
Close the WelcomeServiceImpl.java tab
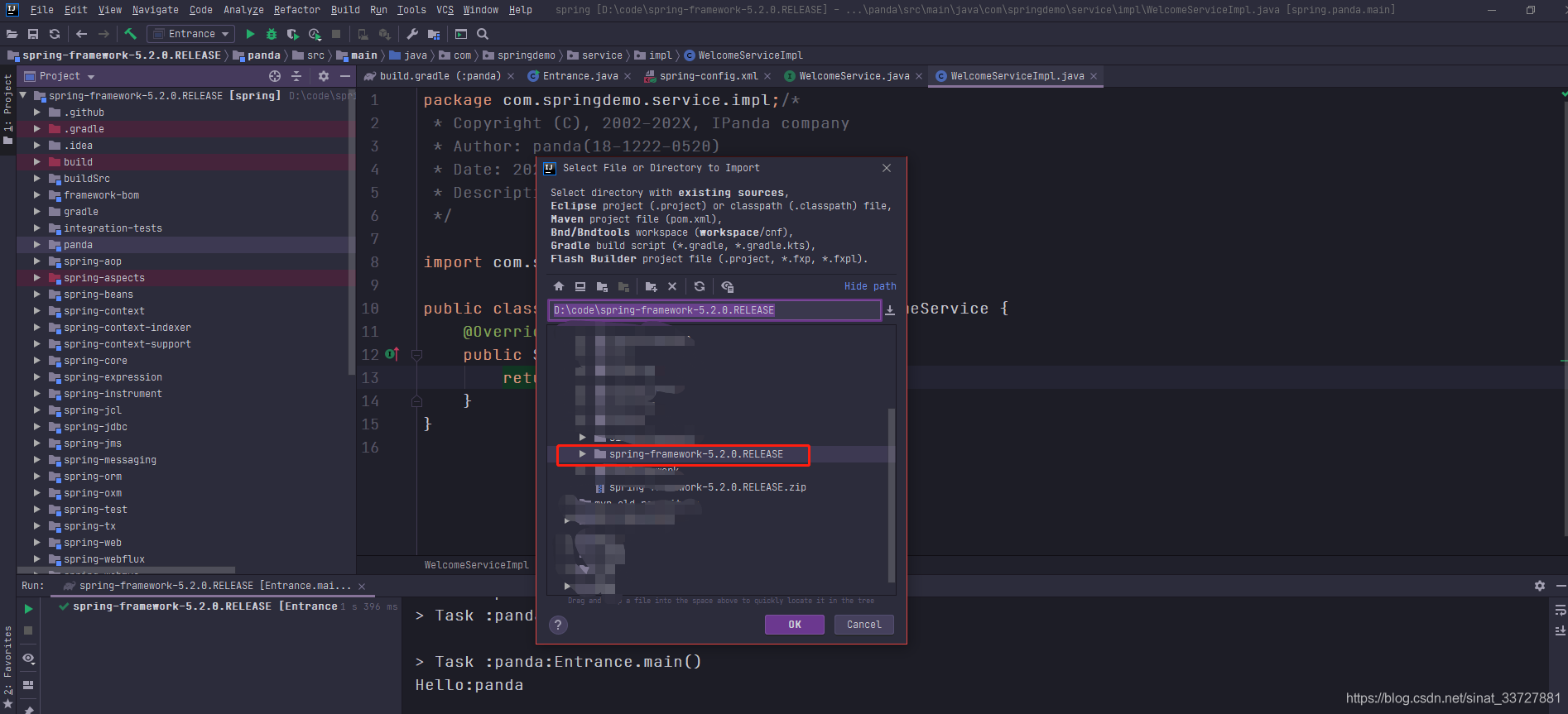pyautogui.click(x=1094, y=76)
